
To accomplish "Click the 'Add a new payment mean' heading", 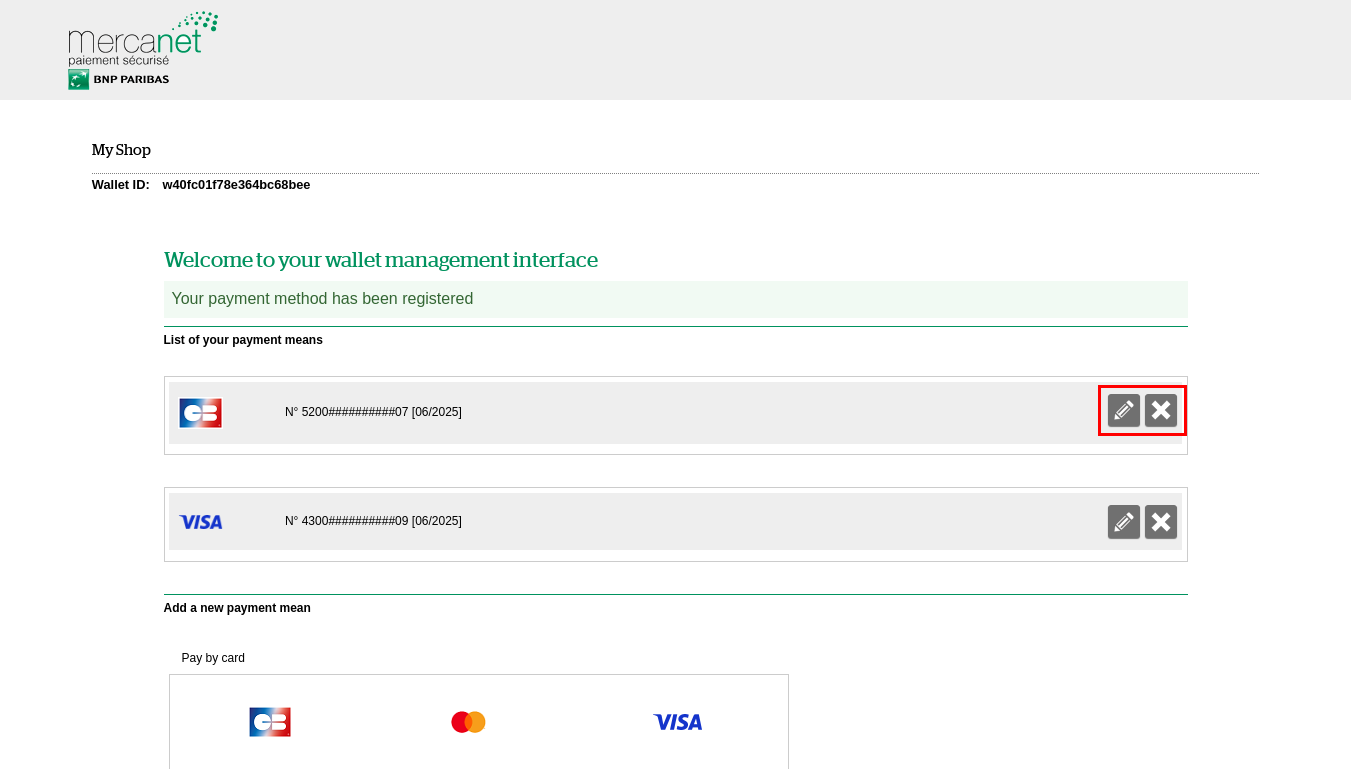I will [237, 608].
